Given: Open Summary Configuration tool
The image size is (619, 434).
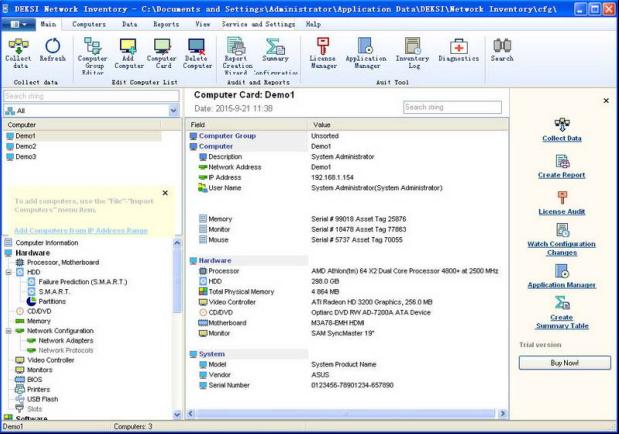Looking at the screenshot, I should (276, 56).
